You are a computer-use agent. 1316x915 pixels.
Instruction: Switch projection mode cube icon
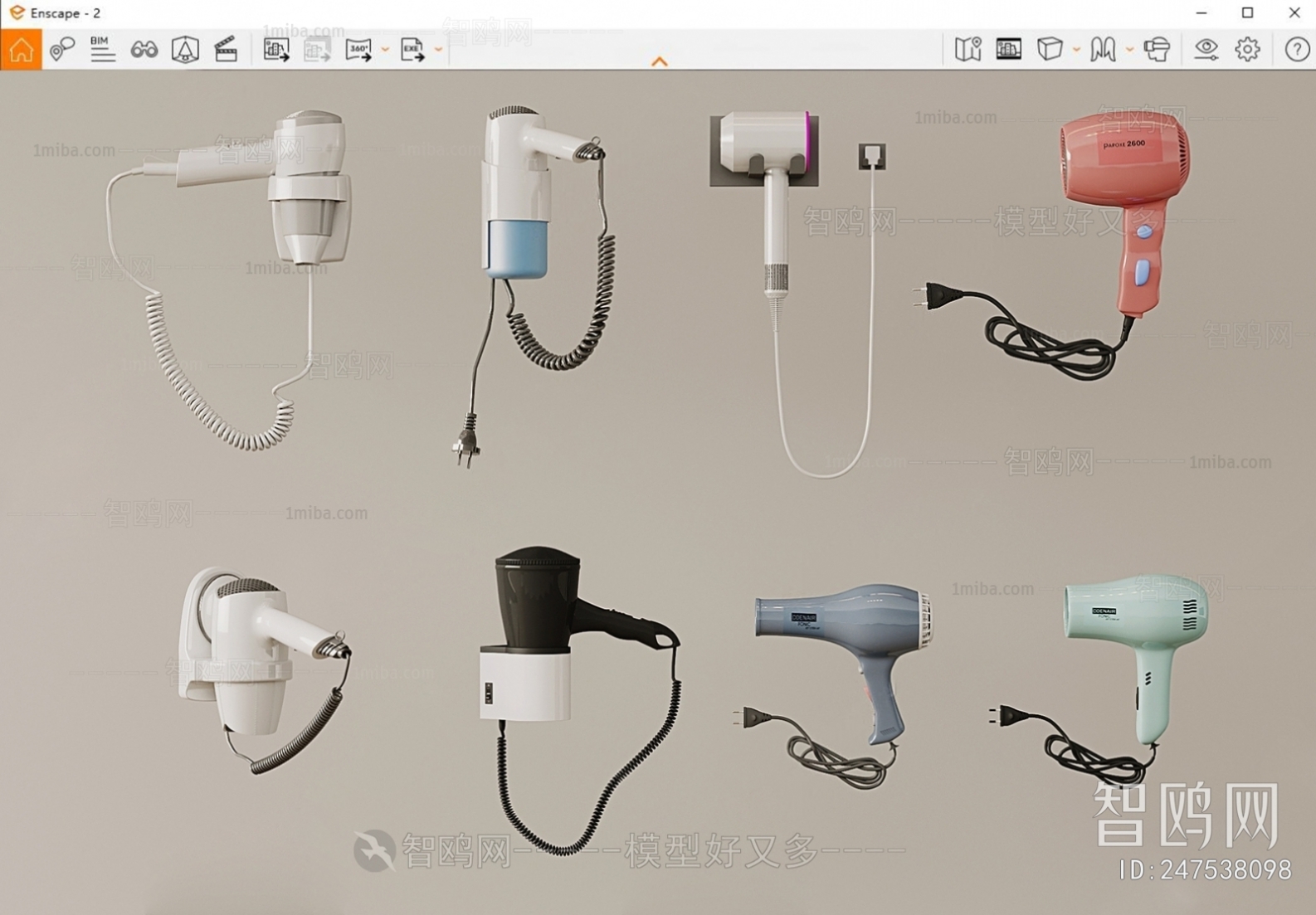[x=1050, y=50]
